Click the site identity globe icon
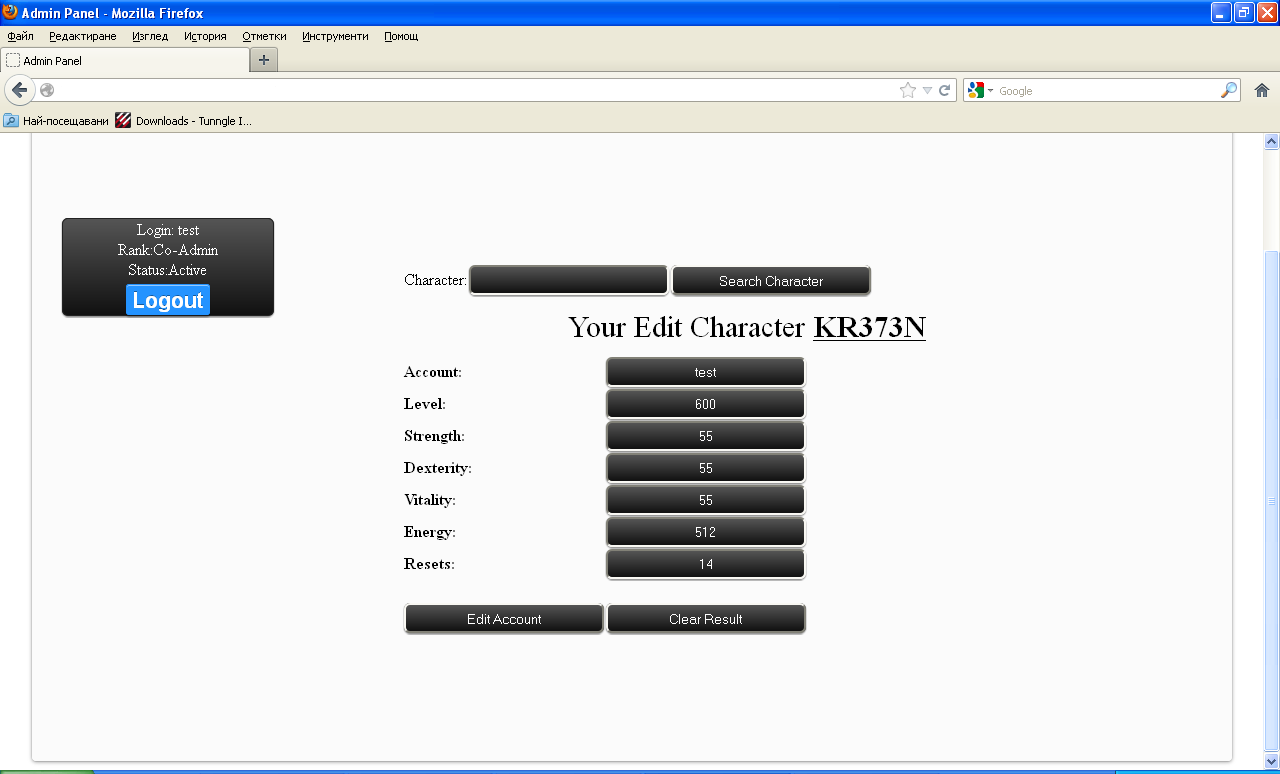 pyautogui.click(x=47, y=90)
